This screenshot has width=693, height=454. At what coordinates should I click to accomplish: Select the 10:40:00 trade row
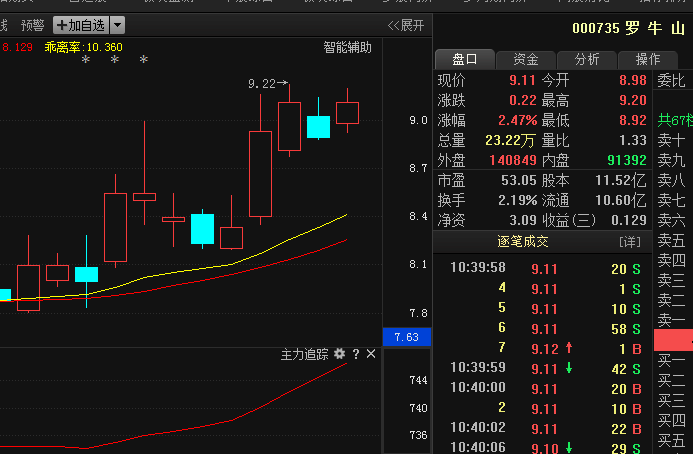(545, 388)
